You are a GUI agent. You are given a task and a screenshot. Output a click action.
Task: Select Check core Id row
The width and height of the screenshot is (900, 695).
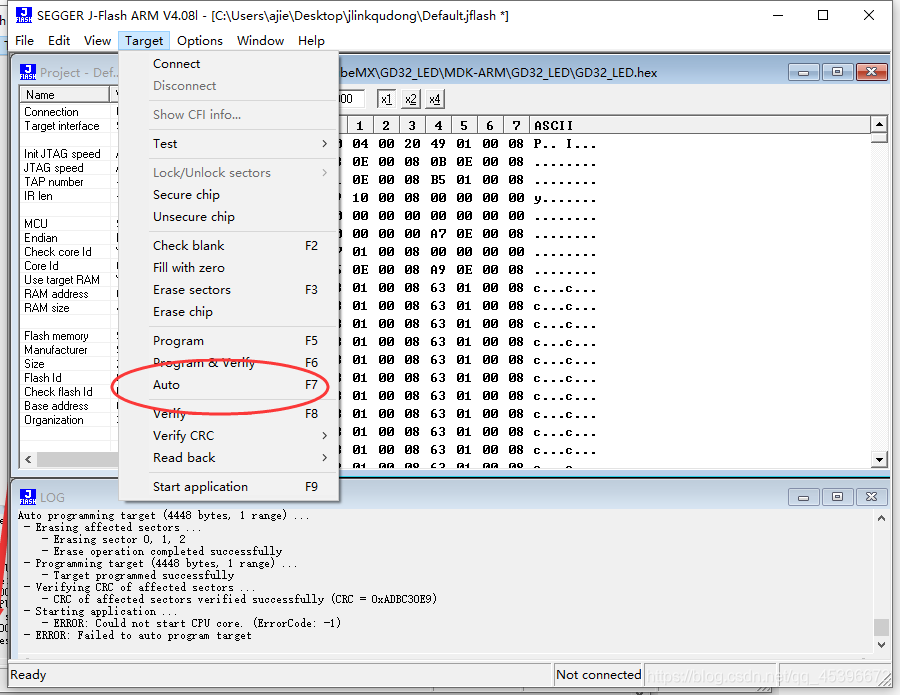tap(69, 252)
